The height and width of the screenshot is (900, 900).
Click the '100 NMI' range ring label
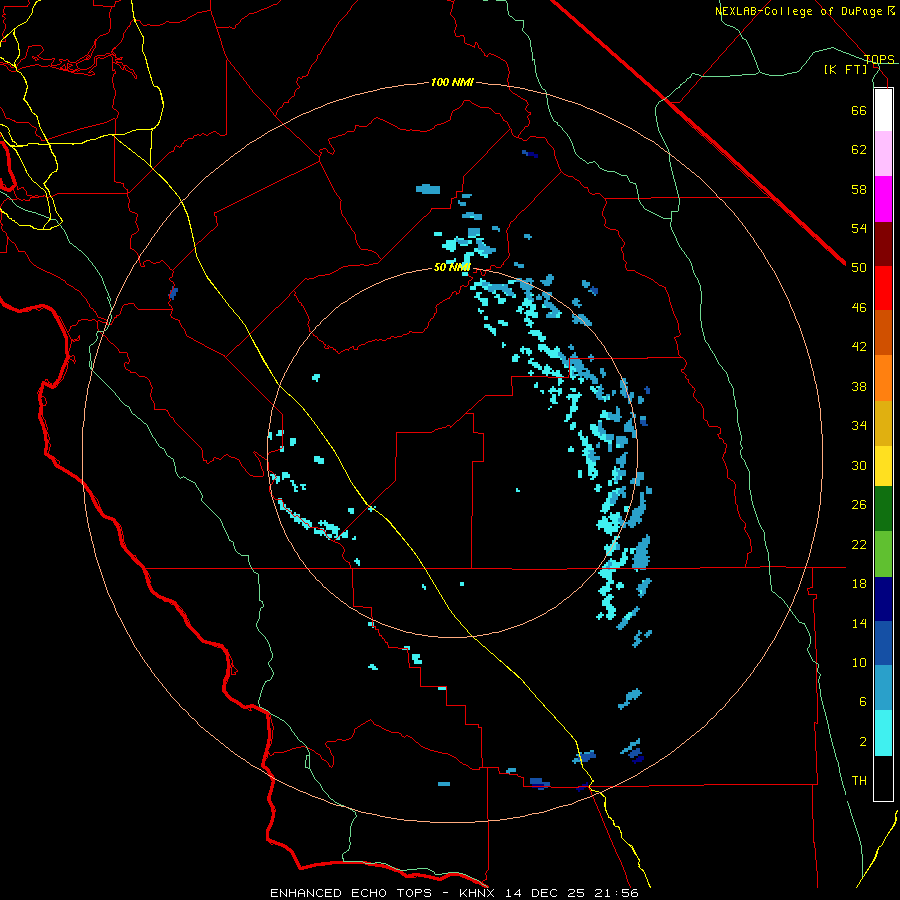pyautogui.click(x=452, y=82)
